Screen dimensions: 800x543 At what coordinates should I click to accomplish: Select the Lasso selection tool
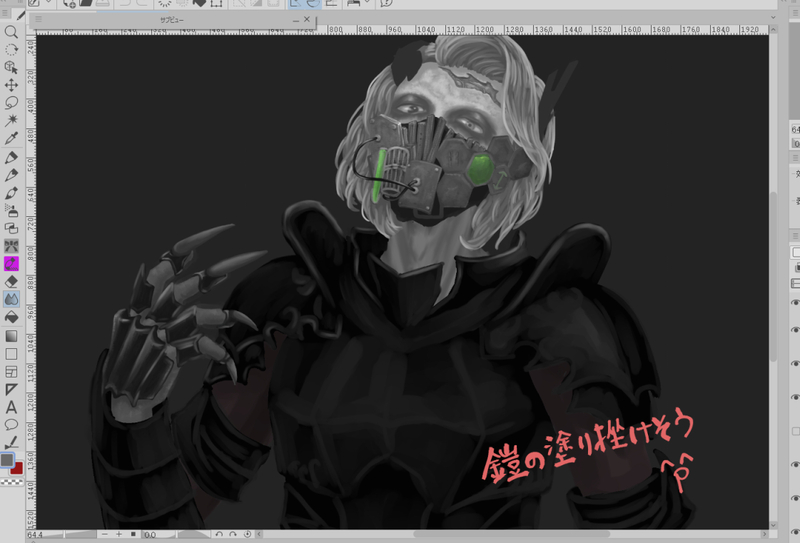11,103
